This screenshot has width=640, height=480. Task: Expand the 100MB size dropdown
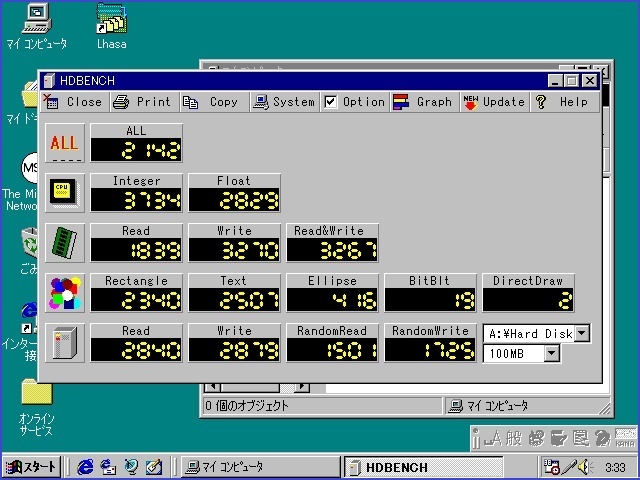[551, 353]
